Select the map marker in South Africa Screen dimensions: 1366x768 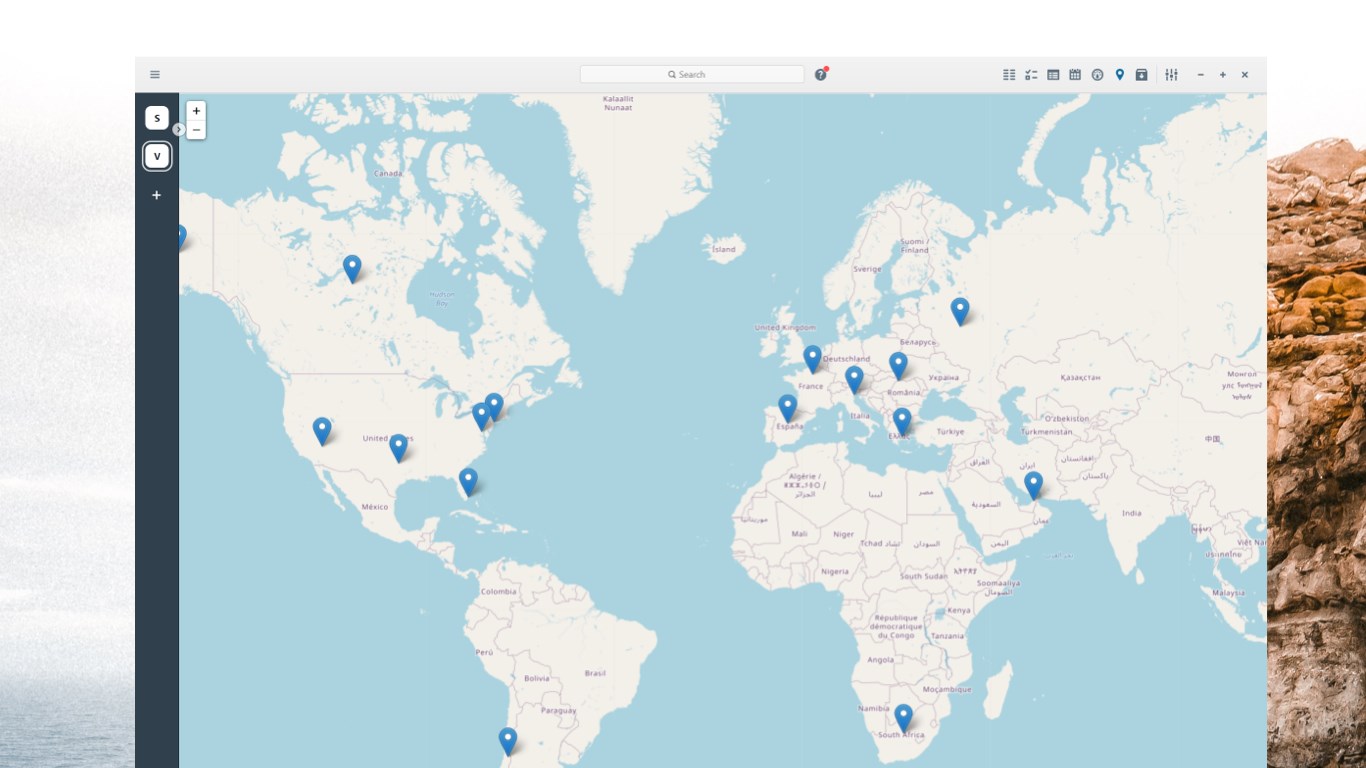point(903,718)
